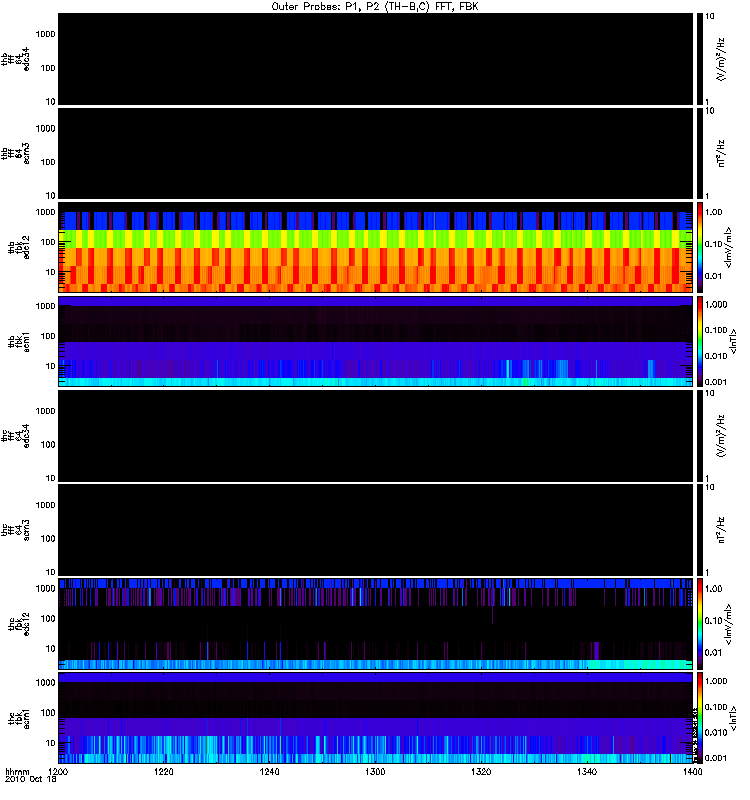Click the thb fff scm3 black spectrogram panel
The height and width of the screenshot is (800, 750).
376,153
